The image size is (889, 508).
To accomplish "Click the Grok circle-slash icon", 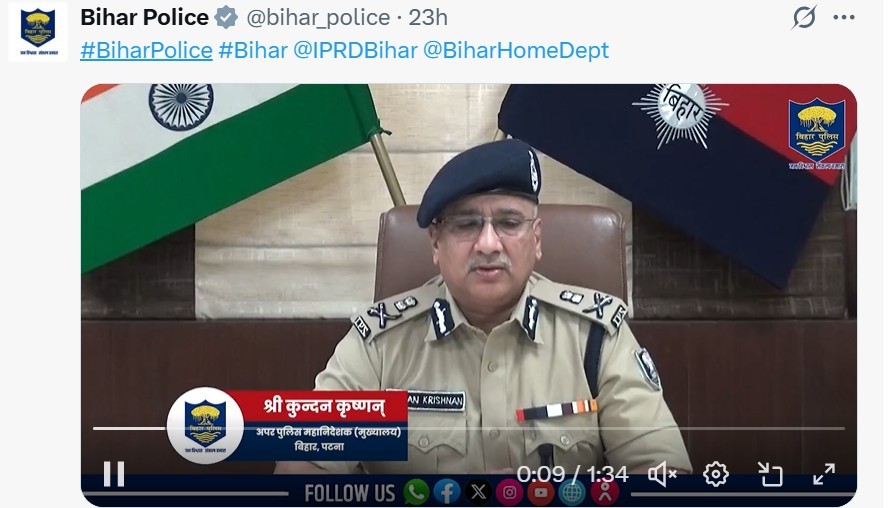I will tap(804, 17).
